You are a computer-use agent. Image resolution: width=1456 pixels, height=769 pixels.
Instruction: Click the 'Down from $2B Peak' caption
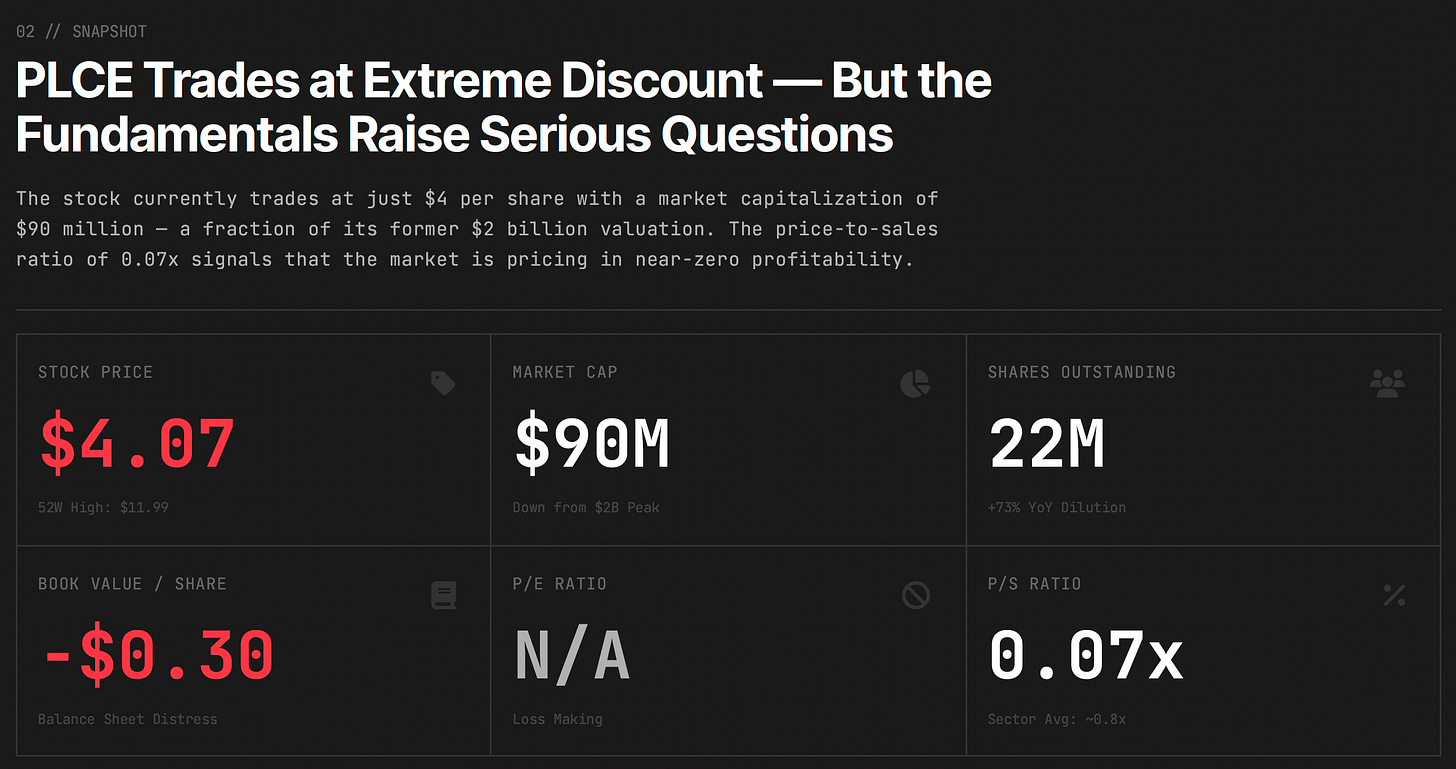pyautogui.click(x=586, y=507)
